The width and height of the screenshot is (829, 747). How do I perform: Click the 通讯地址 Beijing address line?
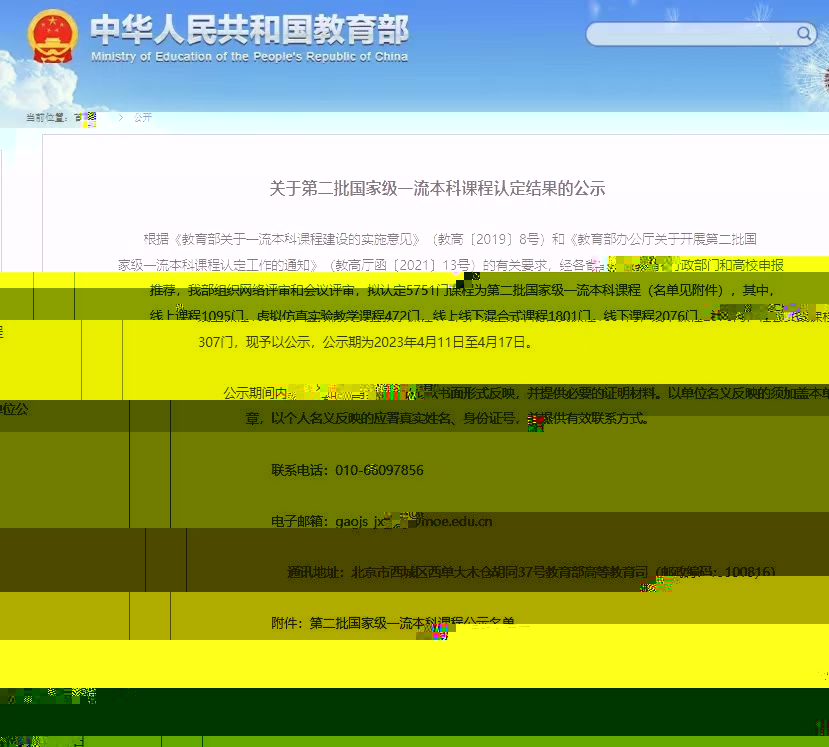pos(530,572)
